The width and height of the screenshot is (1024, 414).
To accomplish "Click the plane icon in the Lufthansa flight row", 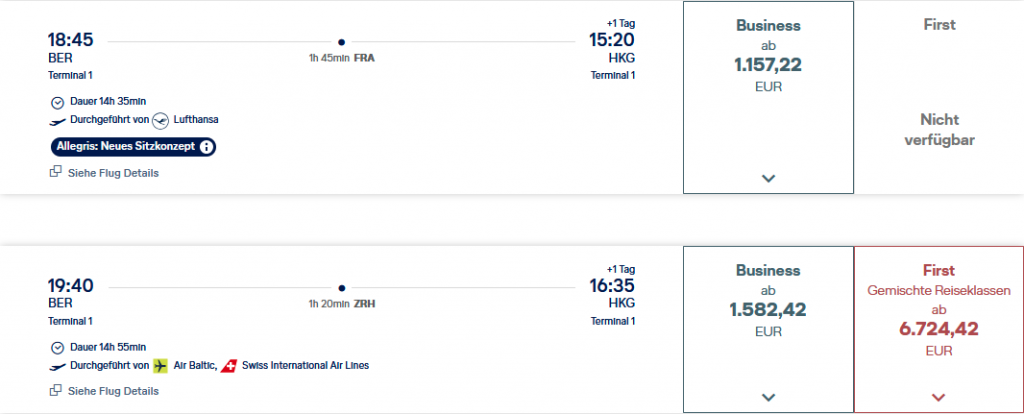I will pyautogui.click(x=57, y=120).
